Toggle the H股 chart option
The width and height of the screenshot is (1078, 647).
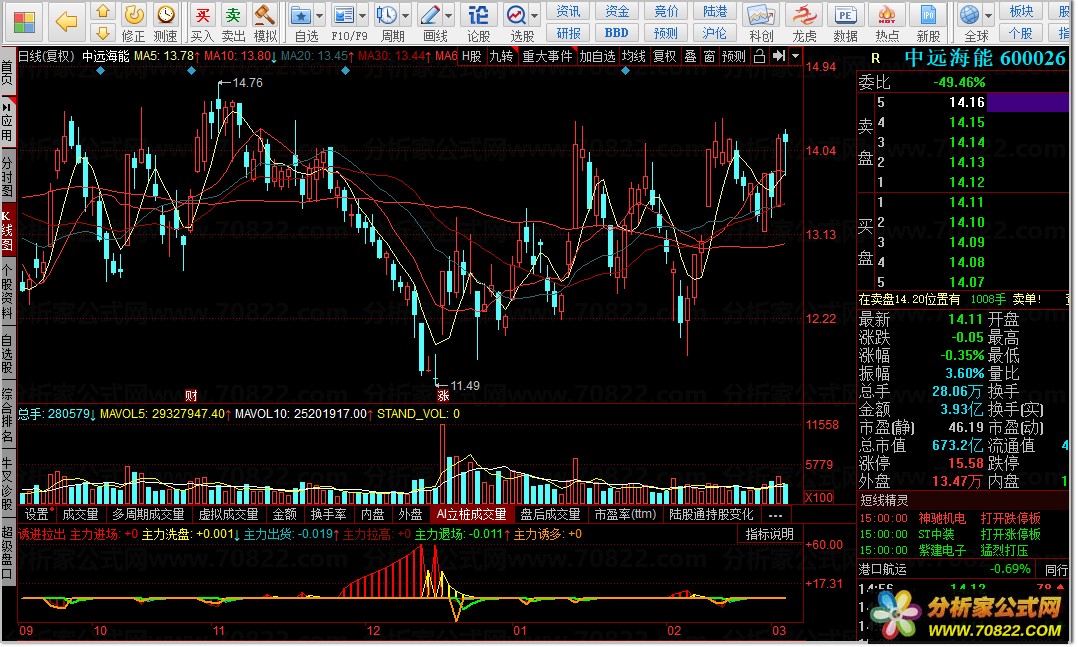(x=472, y=56)
